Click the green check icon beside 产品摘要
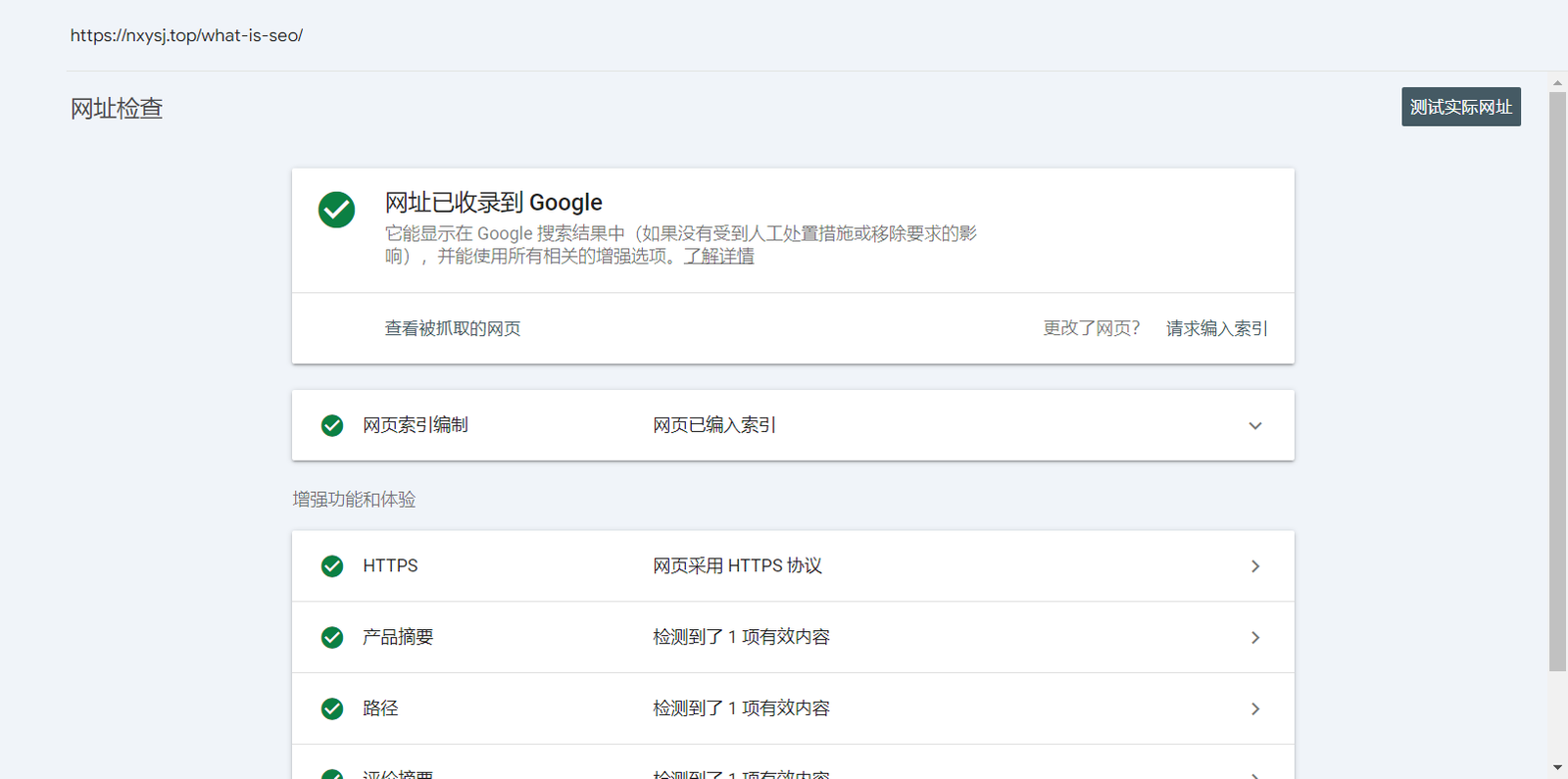 (332, 638)
